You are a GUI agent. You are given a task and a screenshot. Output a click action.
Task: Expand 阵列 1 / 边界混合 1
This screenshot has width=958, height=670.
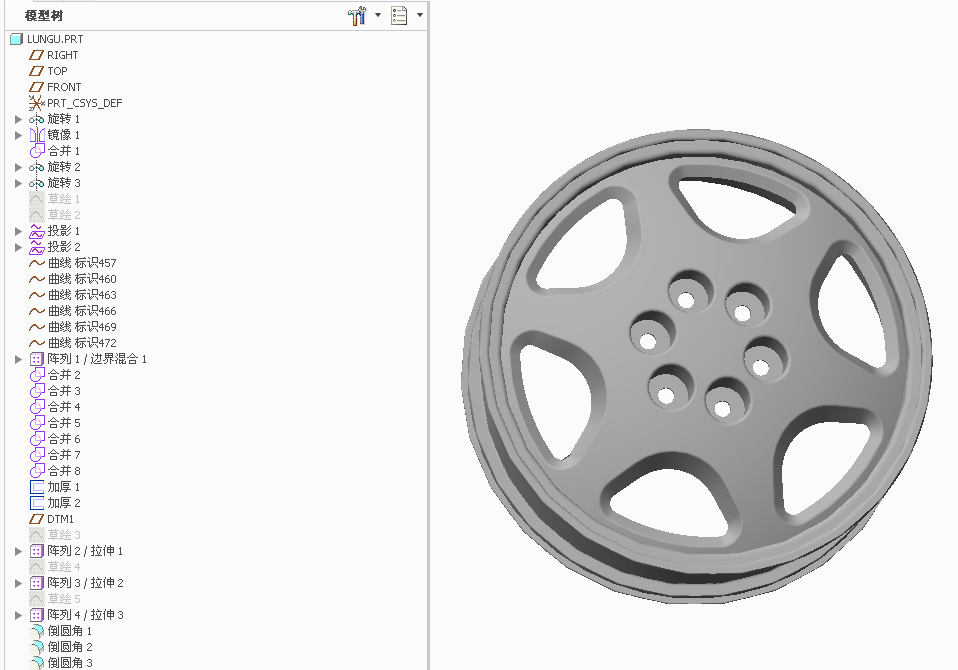coord(18,359)
